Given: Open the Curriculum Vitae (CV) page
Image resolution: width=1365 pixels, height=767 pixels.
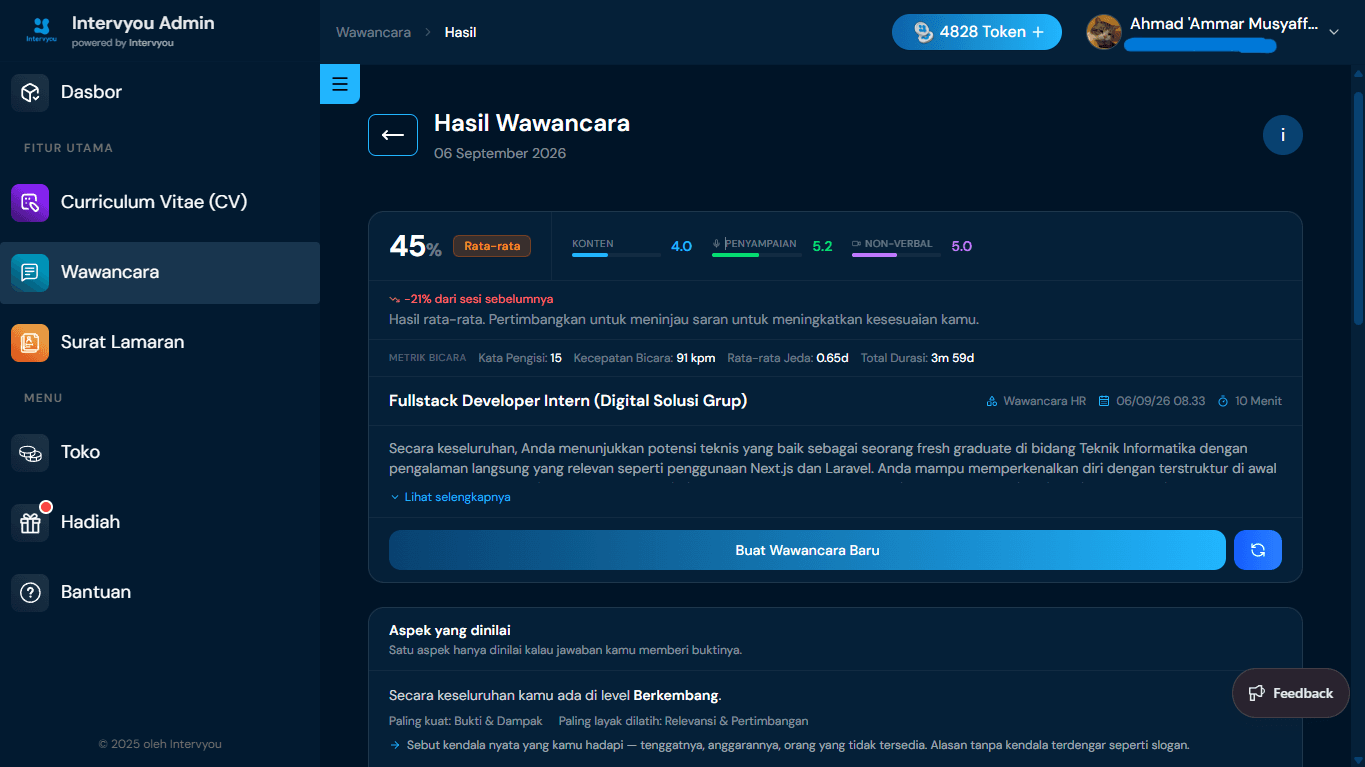Looking at the screenshot, I should [160, 202].
